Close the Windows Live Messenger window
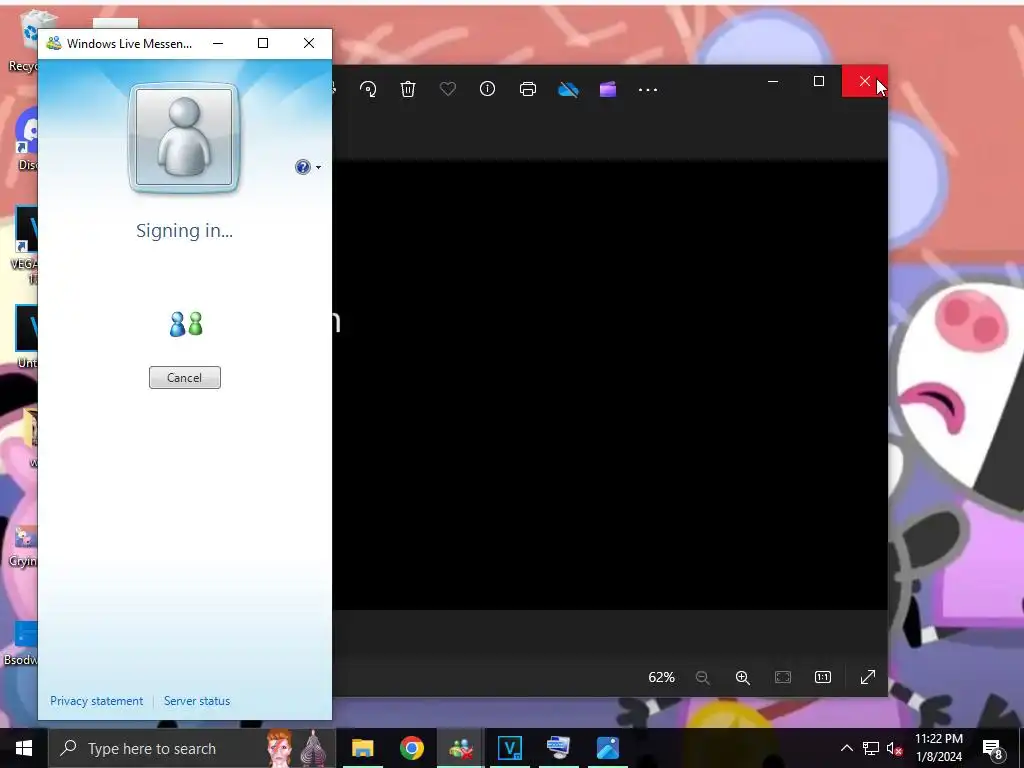Viewport: 1024px width, 768px height. click(x=309, y=43)
